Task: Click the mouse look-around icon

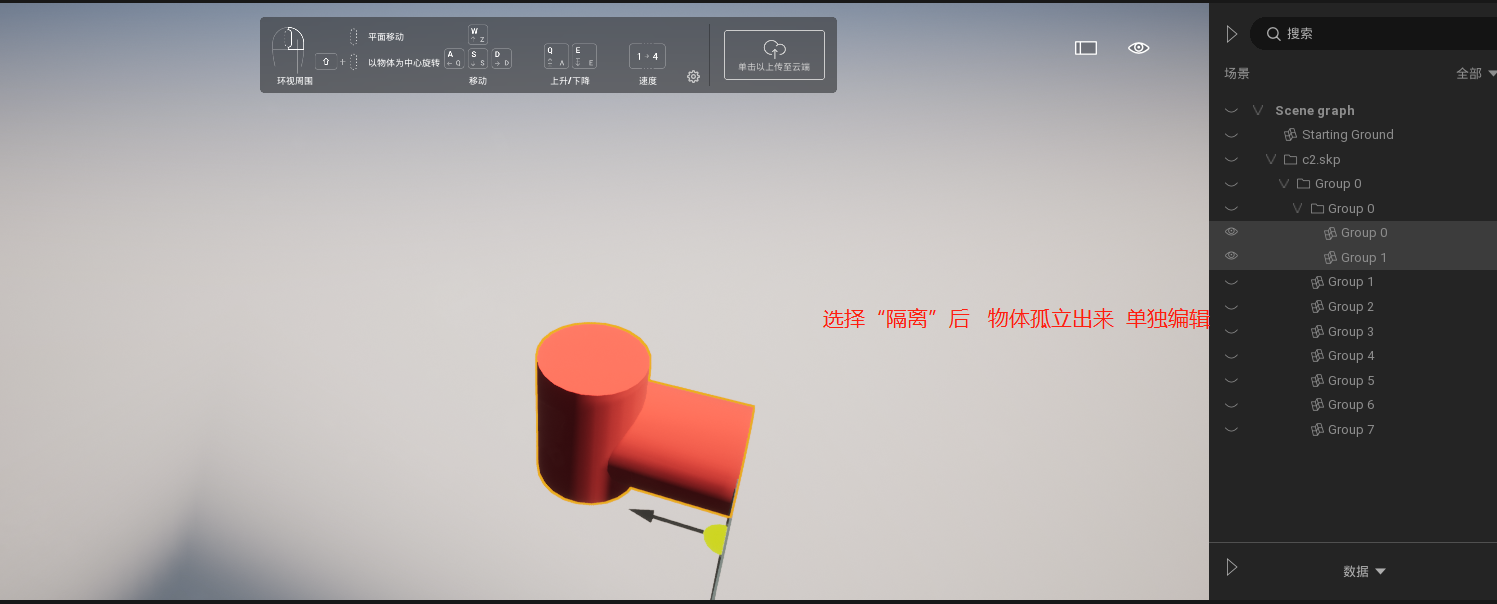Action: point(288,49)
